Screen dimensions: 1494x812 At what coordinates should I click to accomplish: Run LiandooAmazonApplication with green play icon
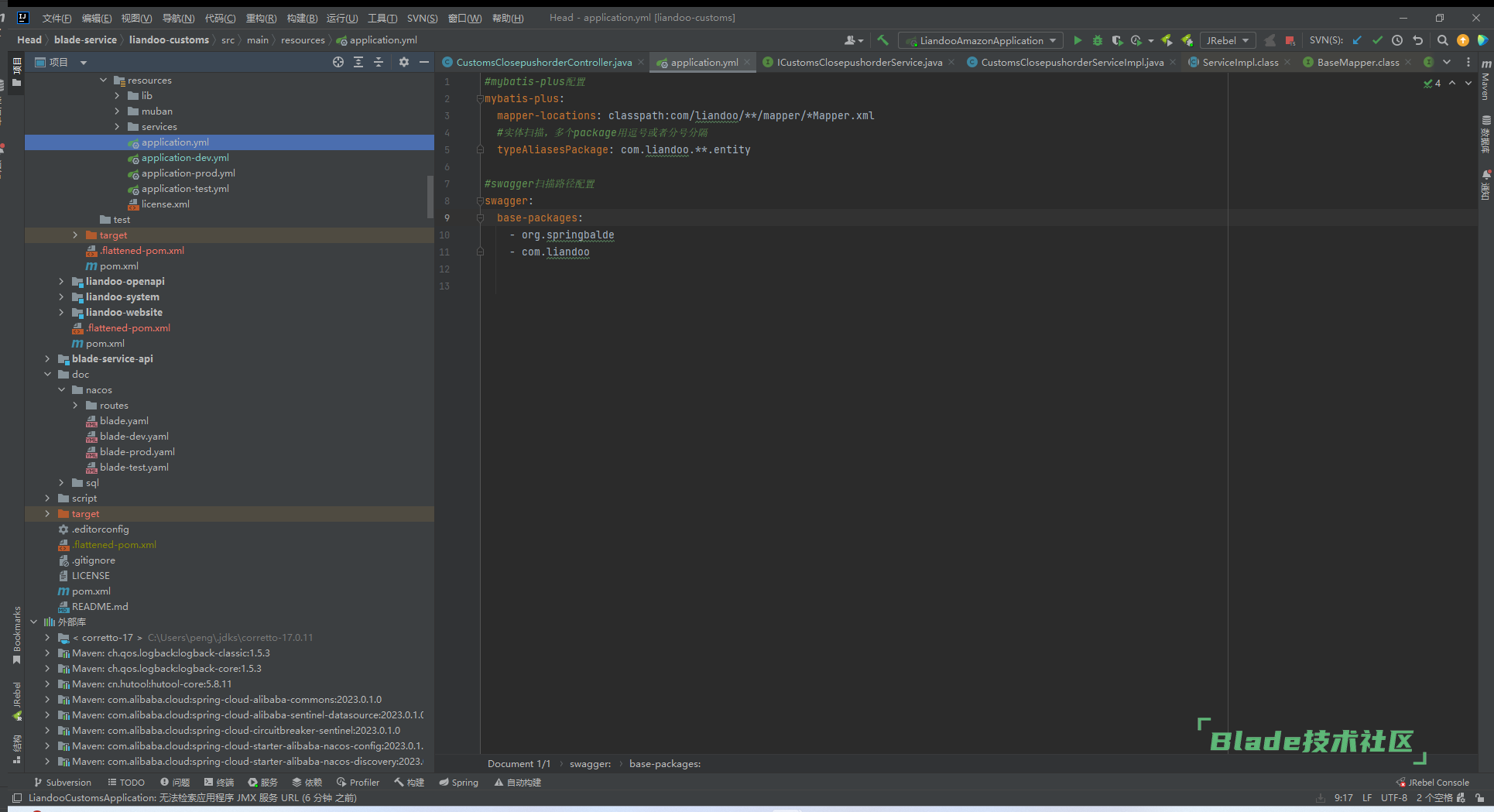[x=1078, y=40]
